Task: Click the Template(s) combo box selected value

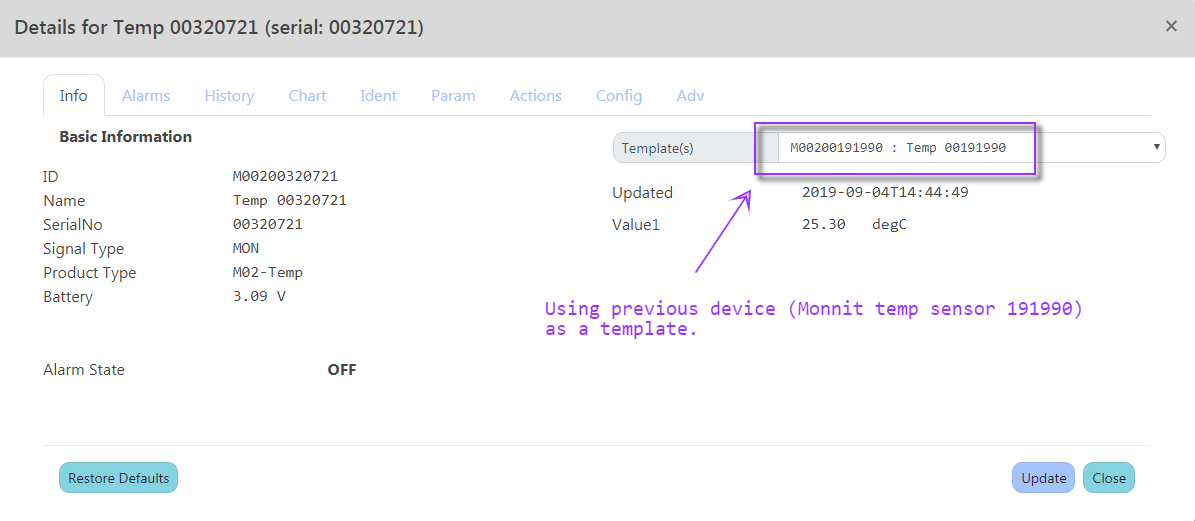Action: [897, 148]
